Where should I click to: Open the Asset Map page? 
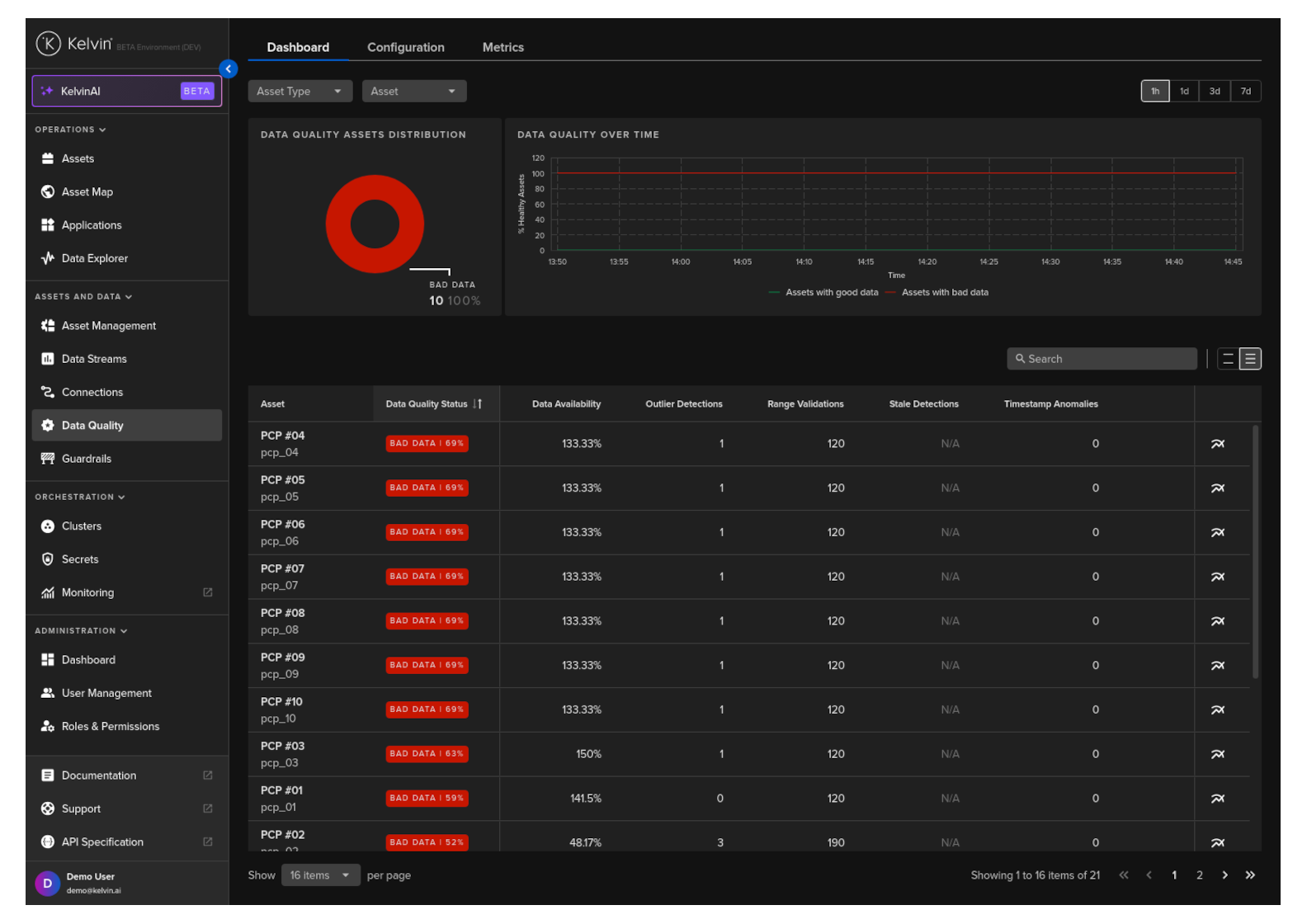point(87,191)
